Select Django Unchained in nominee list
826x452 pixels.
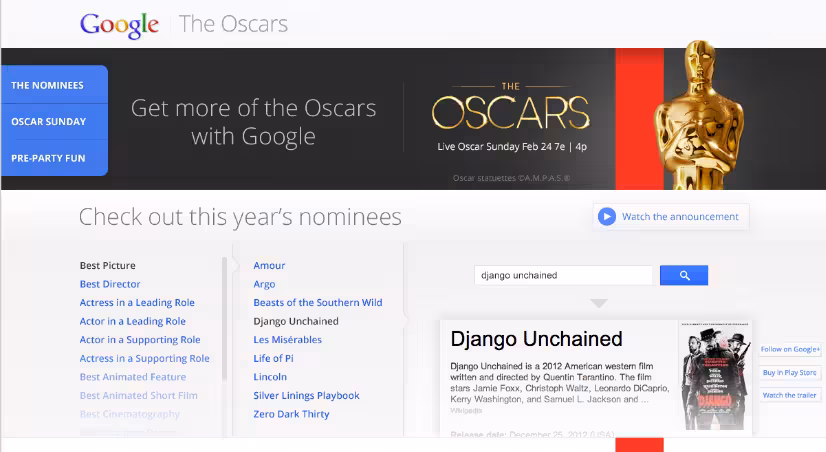(x=296, y=321)
